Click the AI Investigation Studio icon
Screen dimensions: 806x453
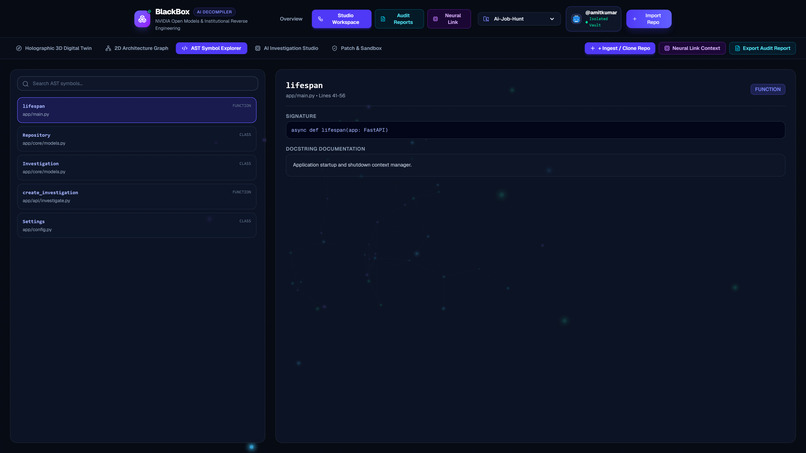pyautogui.click(x=258, y=48)
